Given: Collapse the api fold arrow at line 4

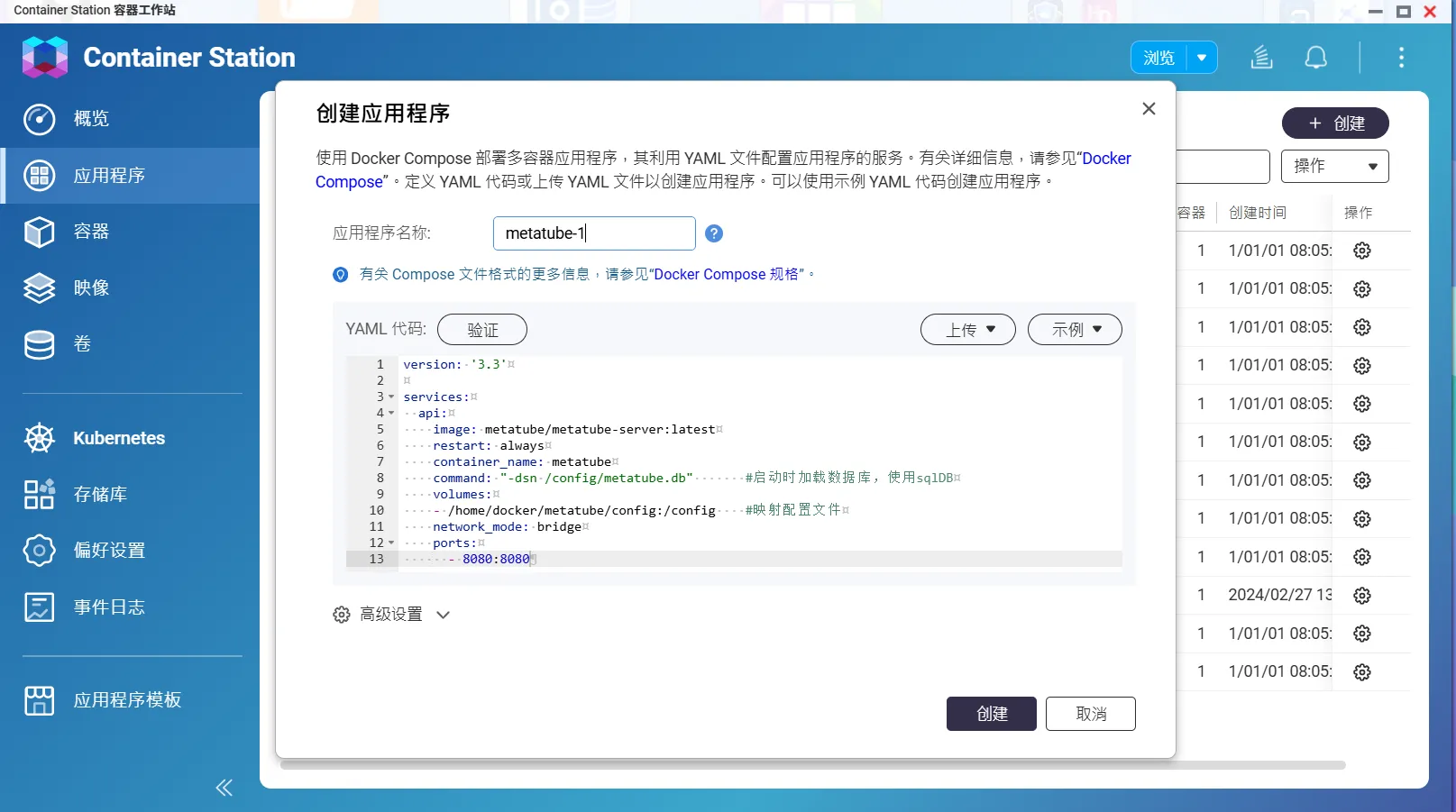Looking at the screenshot, I should click(x=391, y=414).
